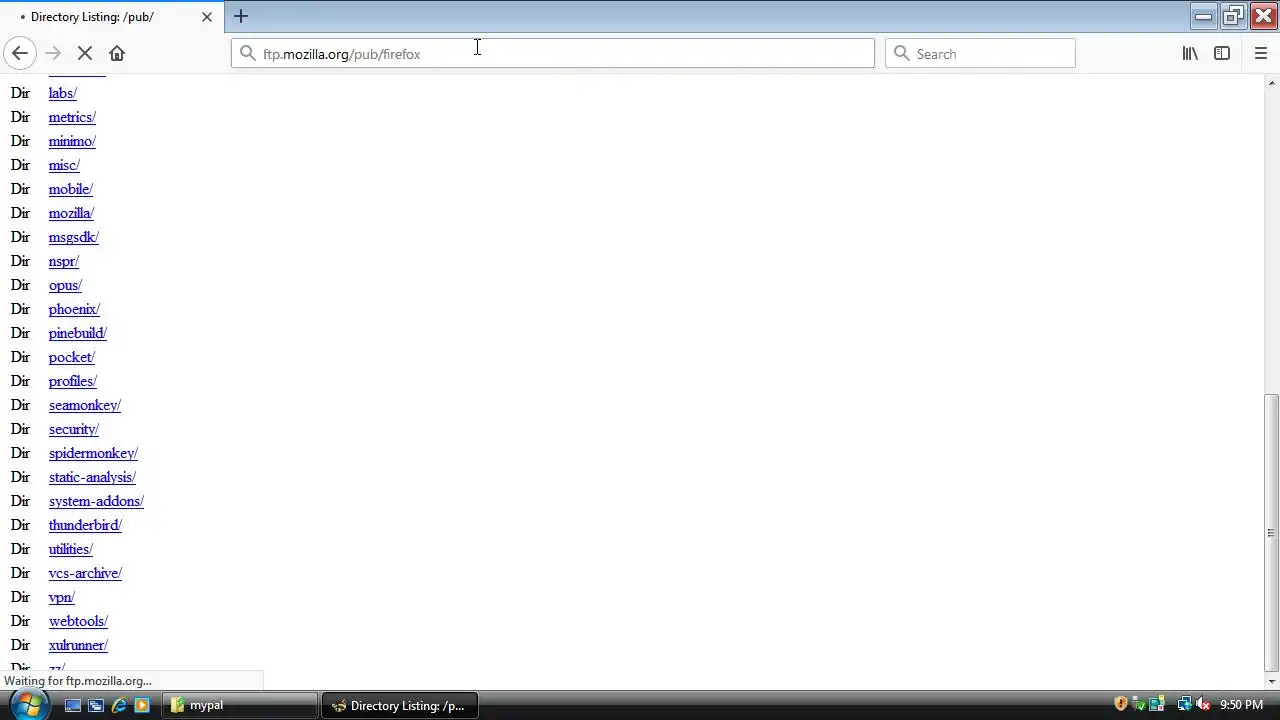The image size is (1280, 720).
Task: Open the hamburger application menu
Action: [1260, 53]
